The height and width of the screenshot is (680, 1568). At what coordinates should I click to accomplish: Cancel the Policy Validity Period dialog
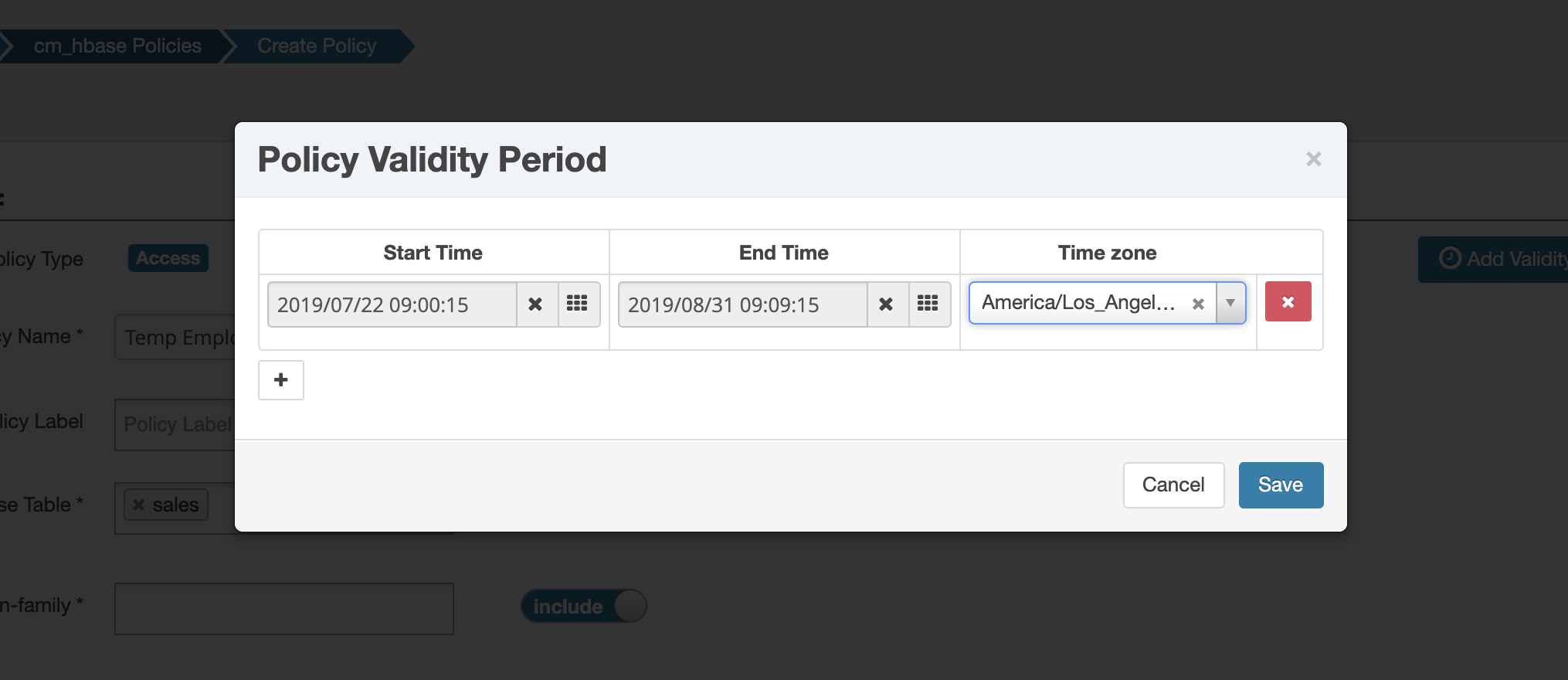(x=1173, y=484)
